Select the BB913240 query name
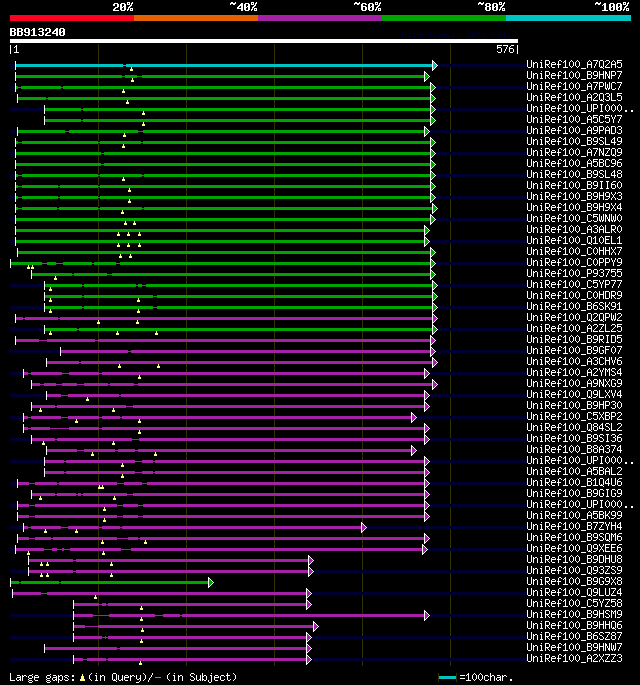 coord(38,32)
